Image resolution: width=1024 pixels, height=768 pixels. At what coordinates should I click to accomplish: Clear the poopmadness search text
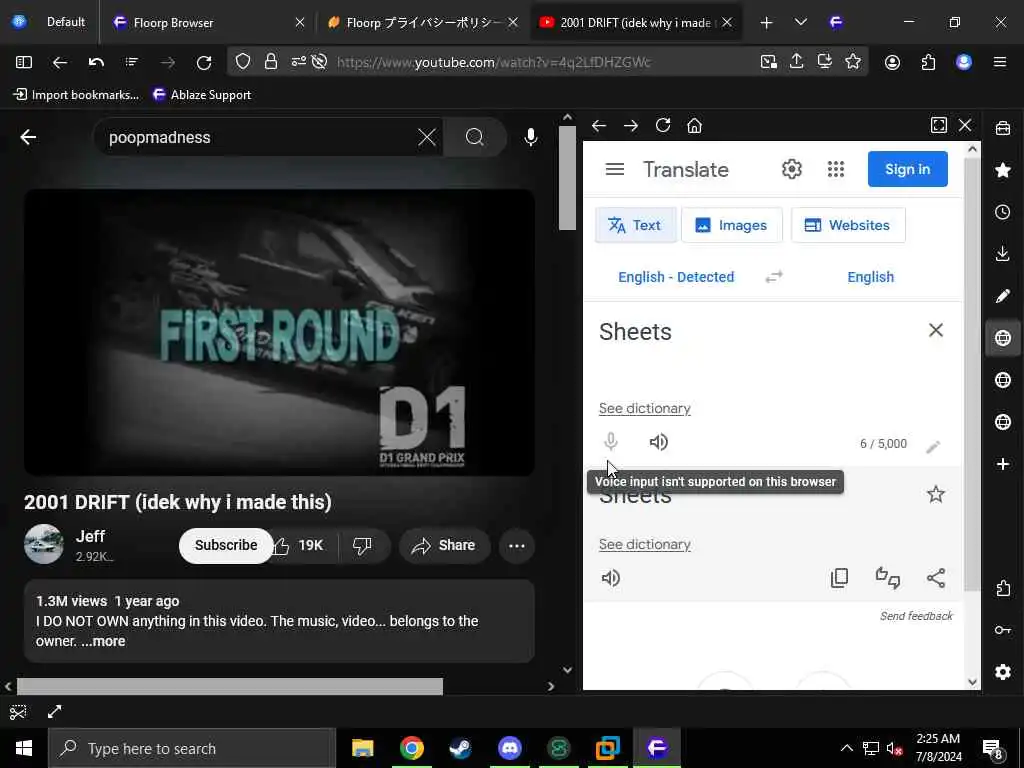click(426, 137)
